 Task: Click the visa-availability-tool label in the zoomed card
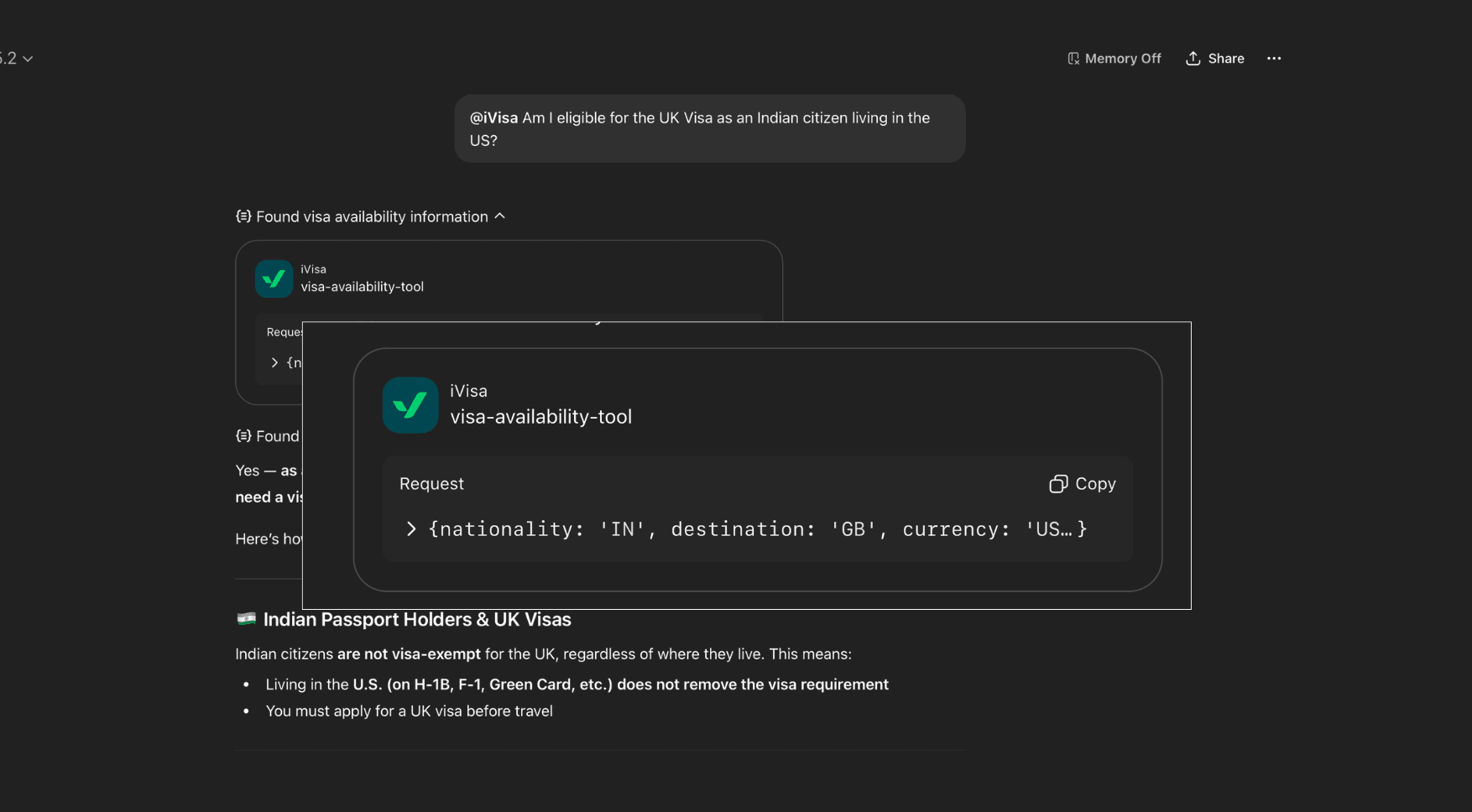tap(540, 417)
